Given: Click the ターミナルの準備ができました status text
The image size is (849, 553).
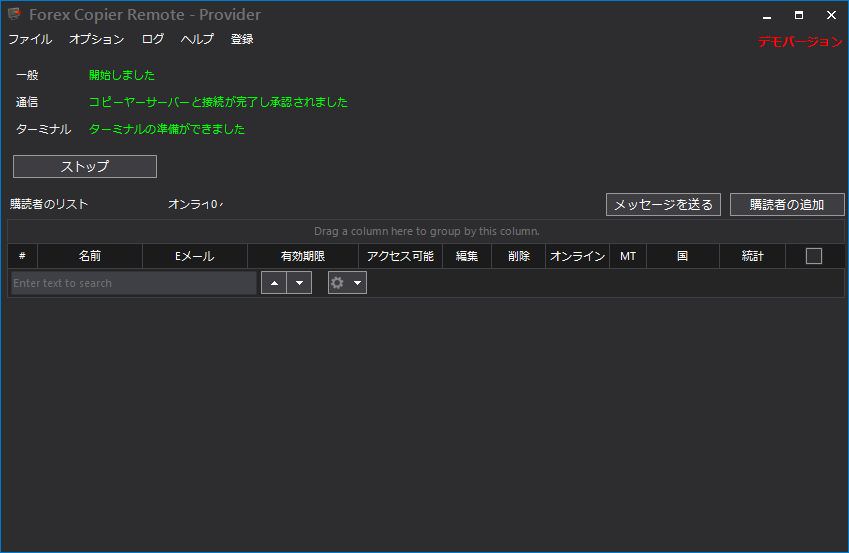Looking at the screenshot, I should pos(167,129).
